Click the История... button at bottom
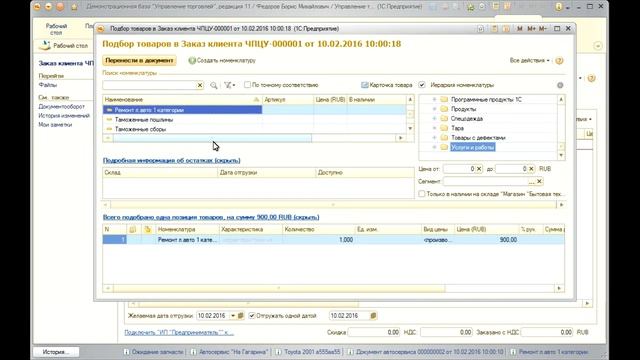Image resolution: width=640 pixels, height=360 pixels. coord(56,352)
